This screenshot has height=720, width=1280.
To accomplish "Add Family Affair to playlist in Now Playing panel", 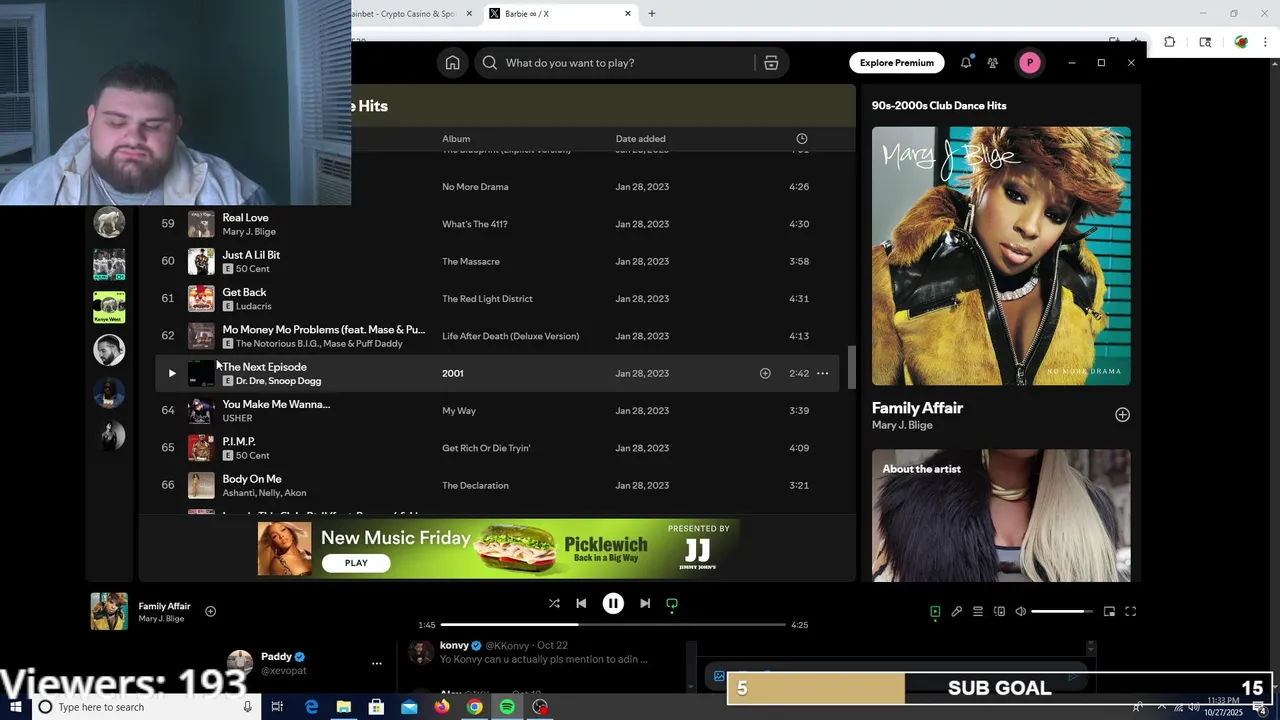I will tap(1122, 415).
